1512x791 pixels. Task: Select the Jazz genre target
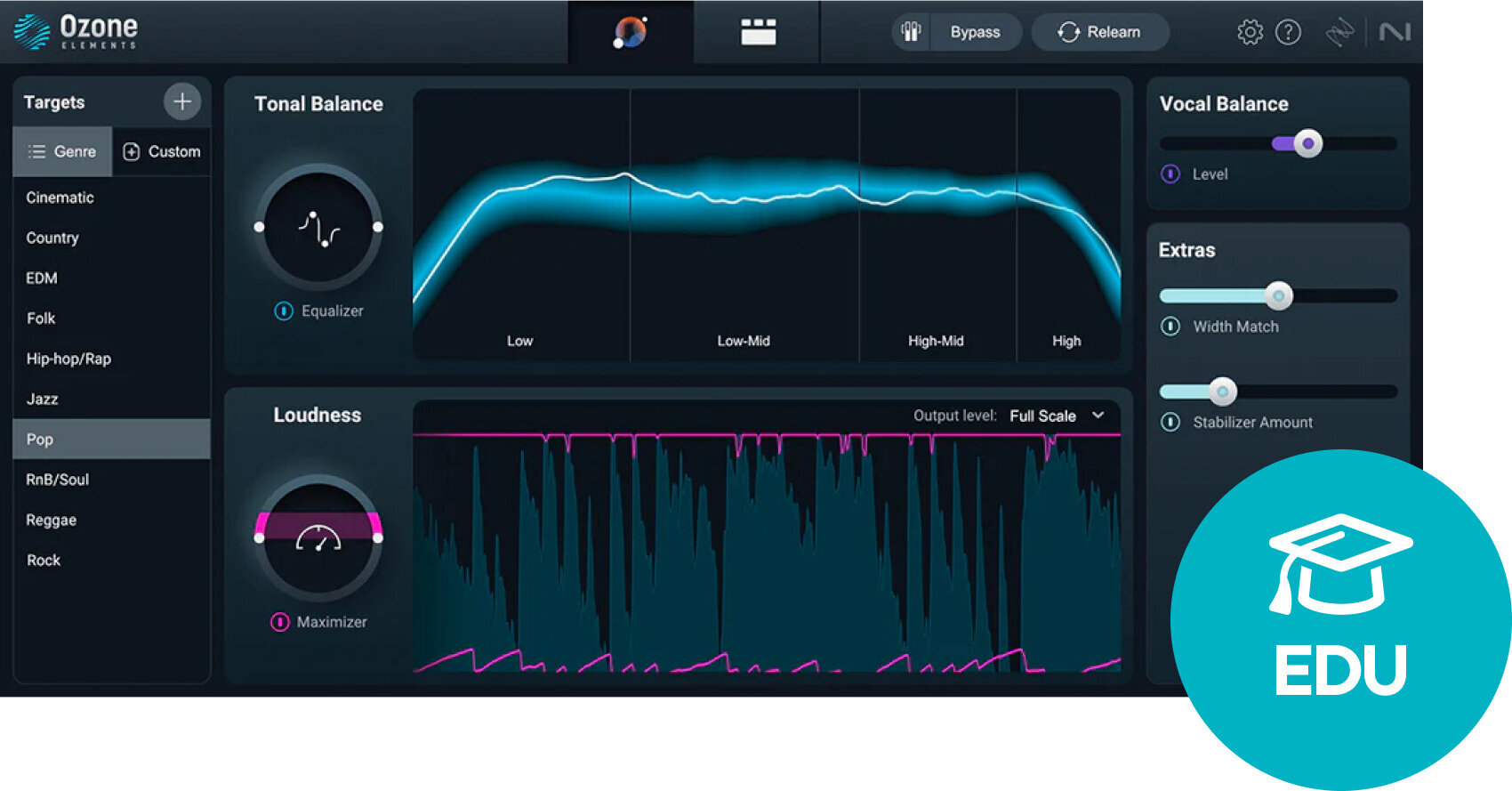point(111,399)
